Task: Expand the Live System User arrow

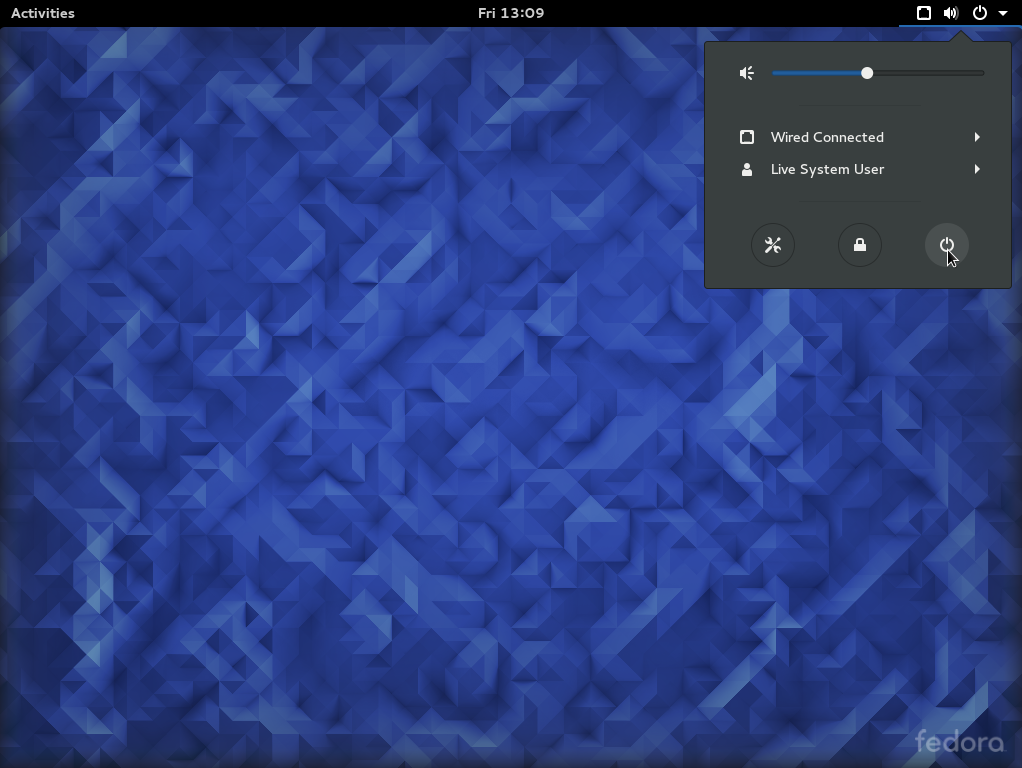Action: pos(977,169)
